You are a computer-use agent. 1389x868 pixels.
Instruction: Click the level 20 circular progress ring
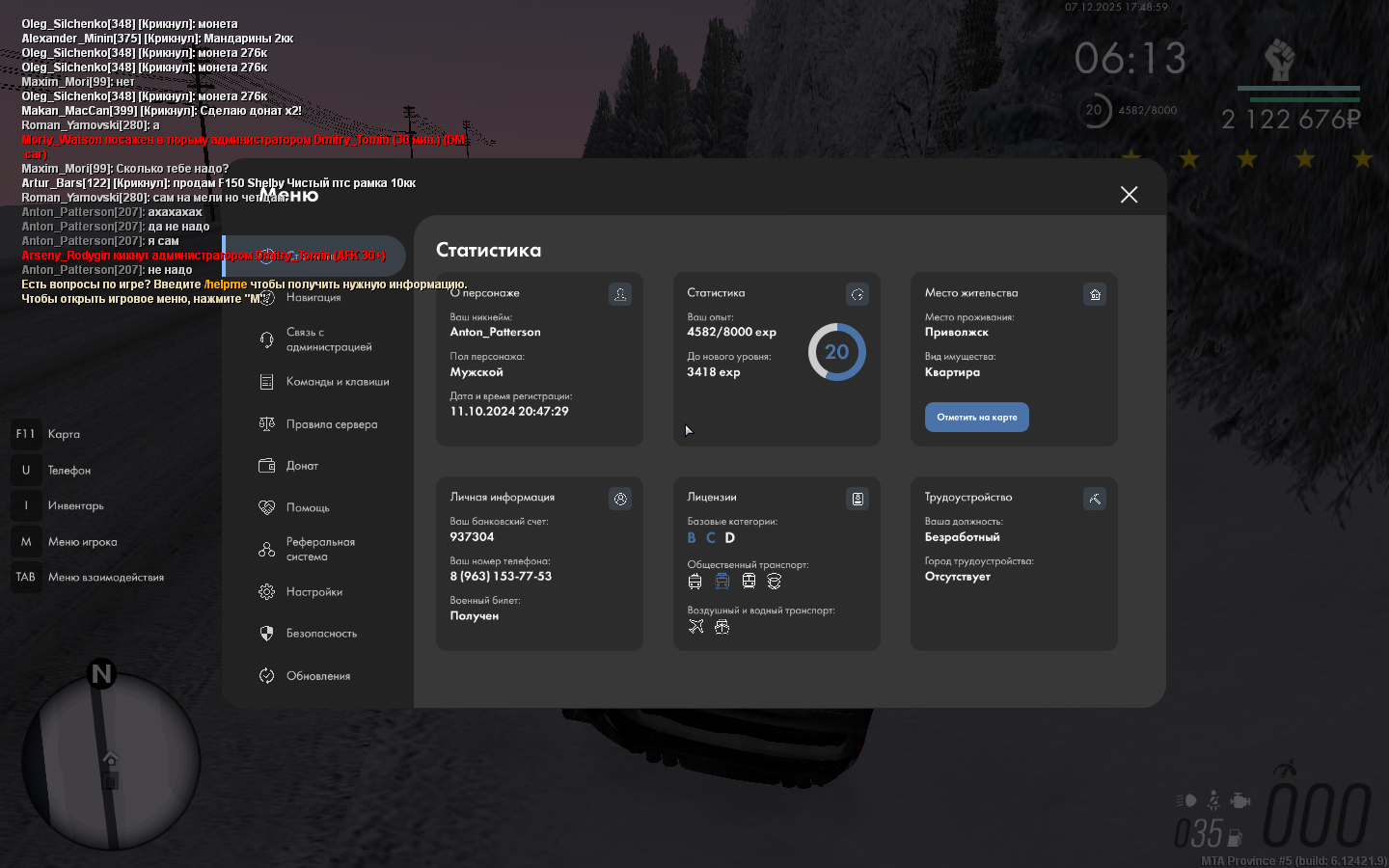coord(836,352)
